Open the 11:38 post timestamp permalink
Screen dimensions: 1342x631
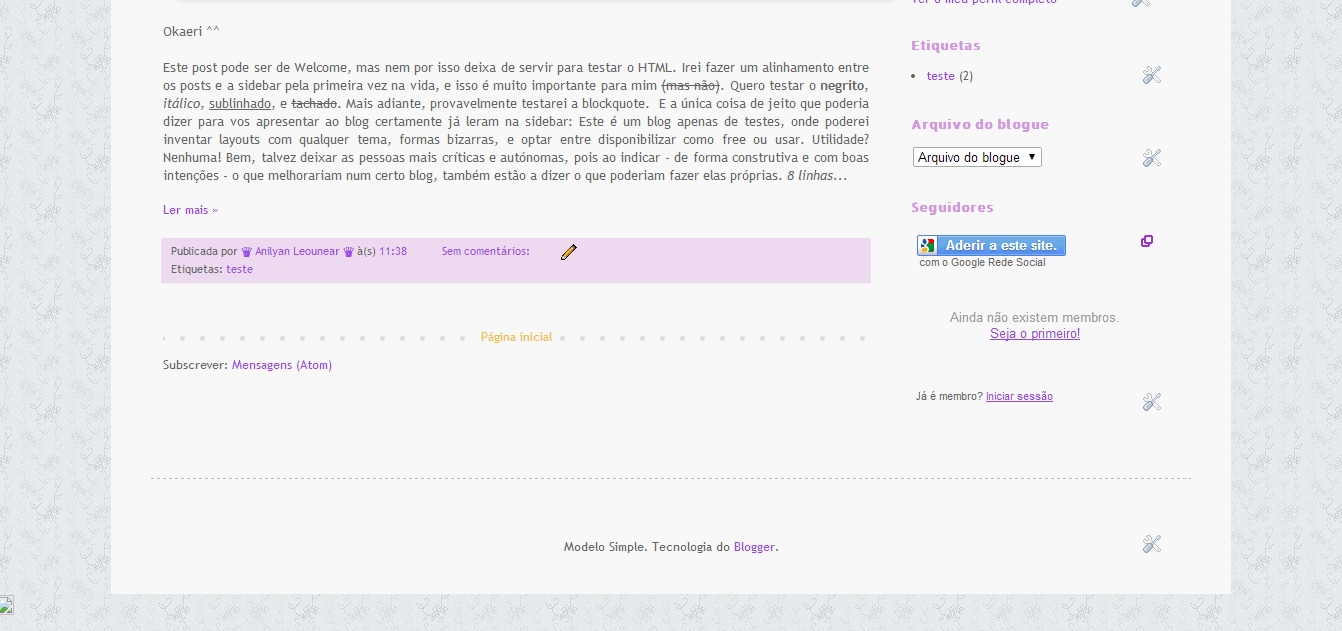click(393, 252)
